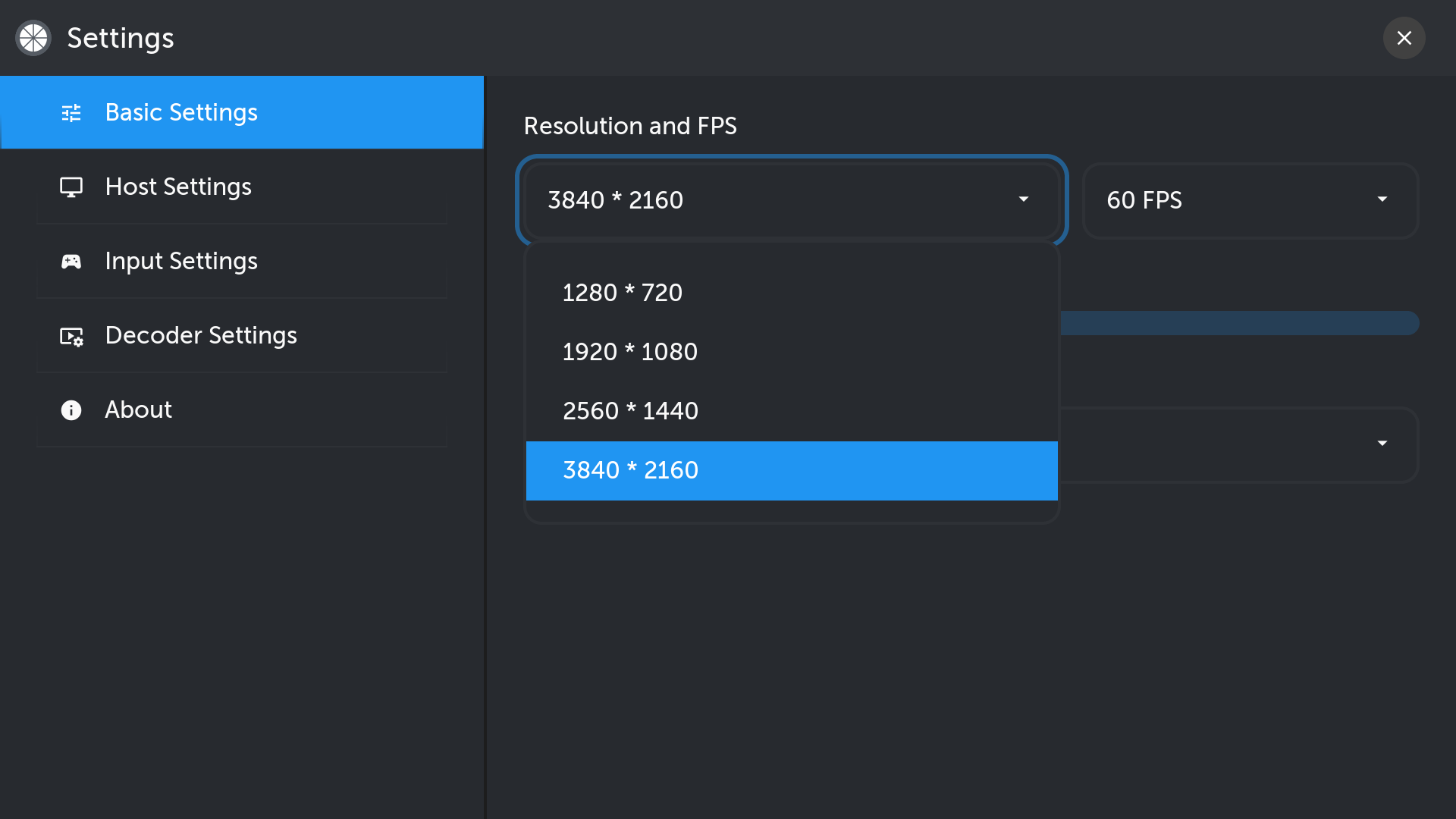Pick the 2560 * 1440 option
This screenshot has height=819, width=1456.
[629, 411]
